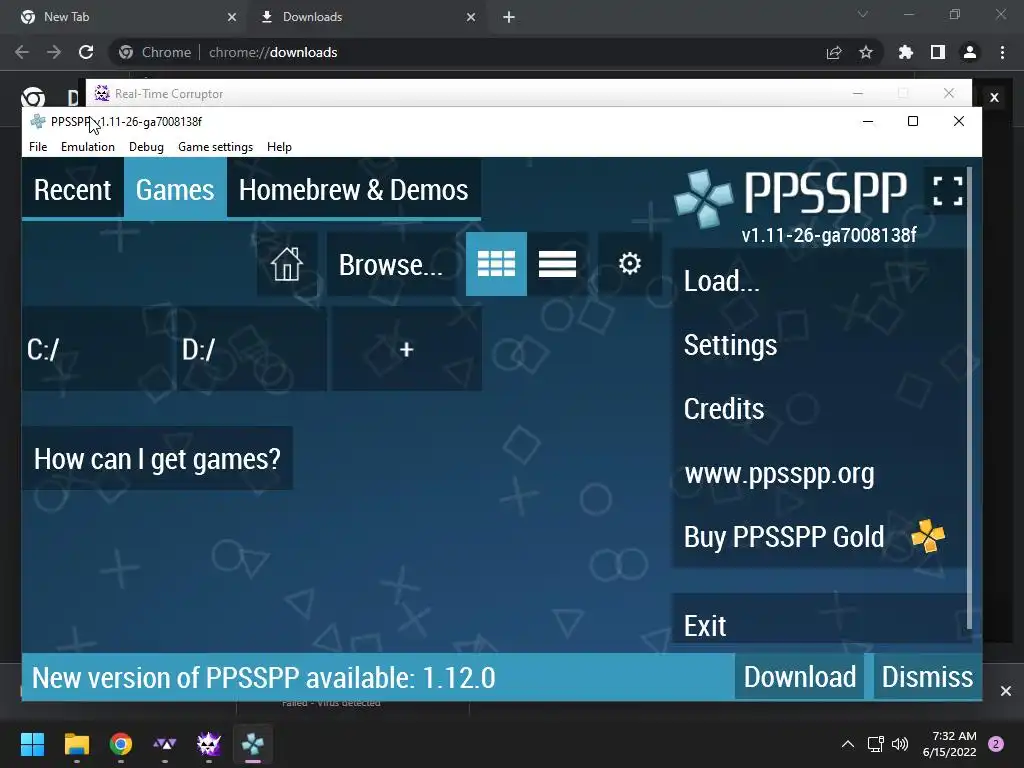Open Chrome from the taskbar
This screenshot has width=1024, height=768.
[121, 744]
